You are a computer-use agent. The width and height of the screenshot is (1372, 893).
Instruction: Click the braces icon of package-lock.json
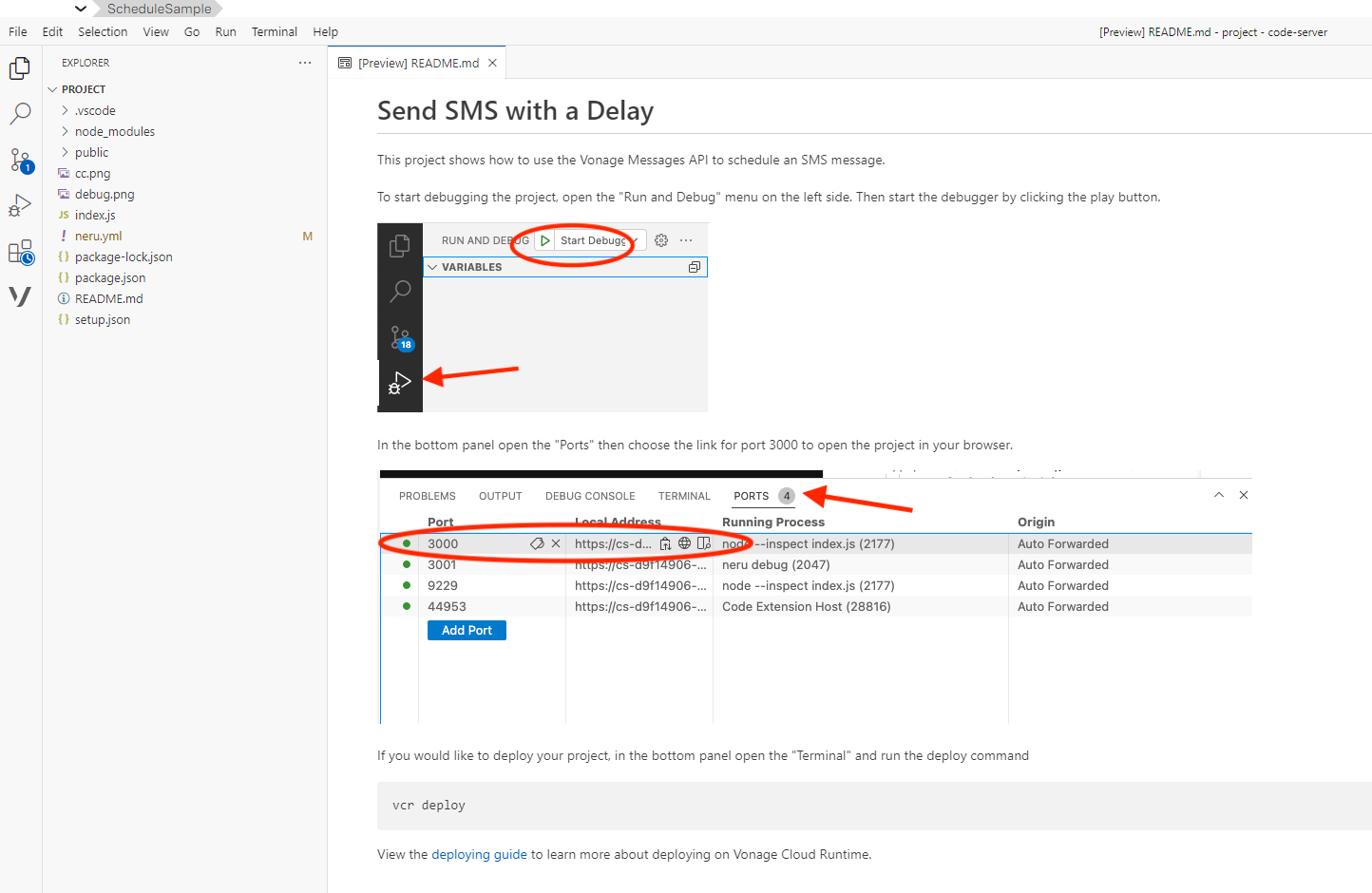(64, 256)
